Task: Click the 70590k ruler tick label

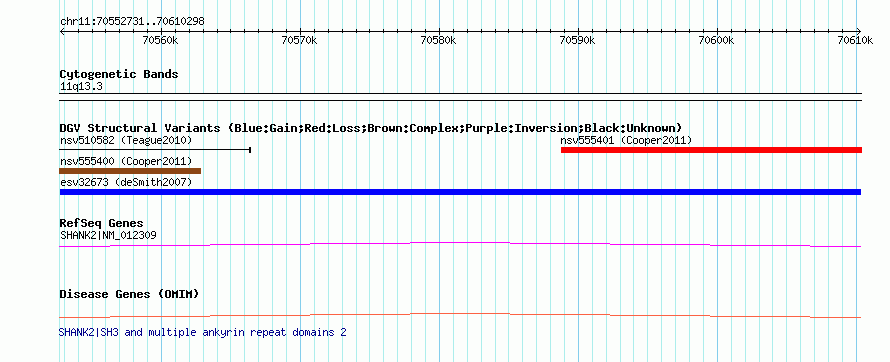Action: pos(577,40)
